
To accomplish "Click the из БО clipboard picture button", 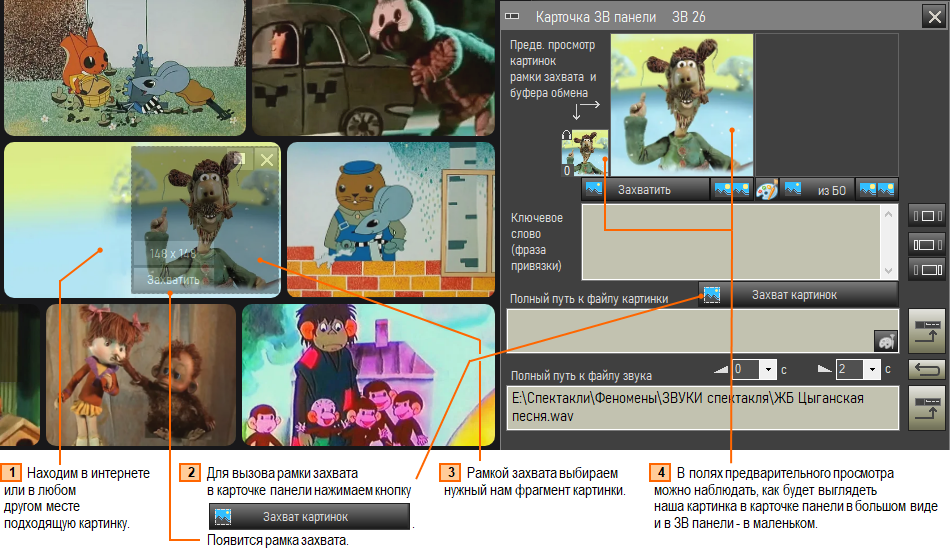I will click(817, 190).
